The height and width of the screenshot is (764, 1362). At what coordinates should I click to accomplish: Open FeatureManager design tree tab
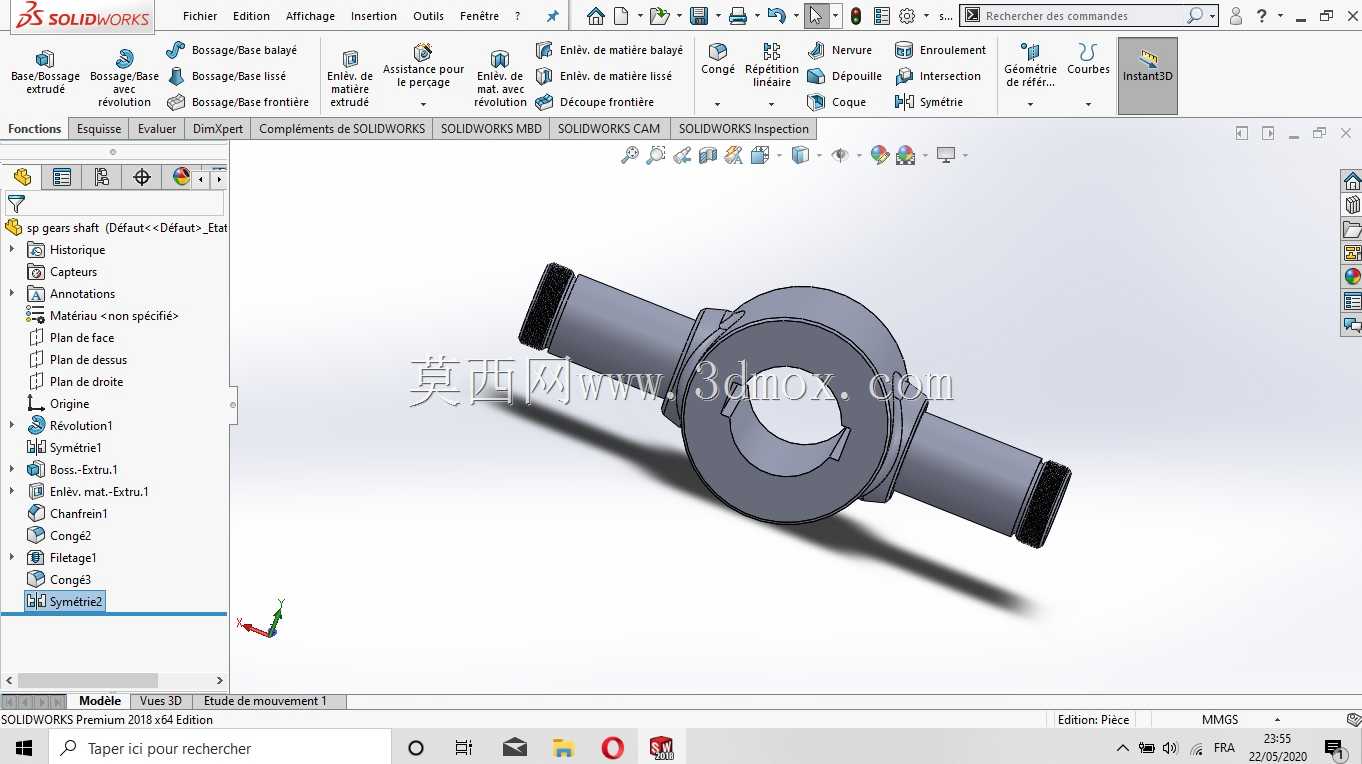click(x=22, y=177)
